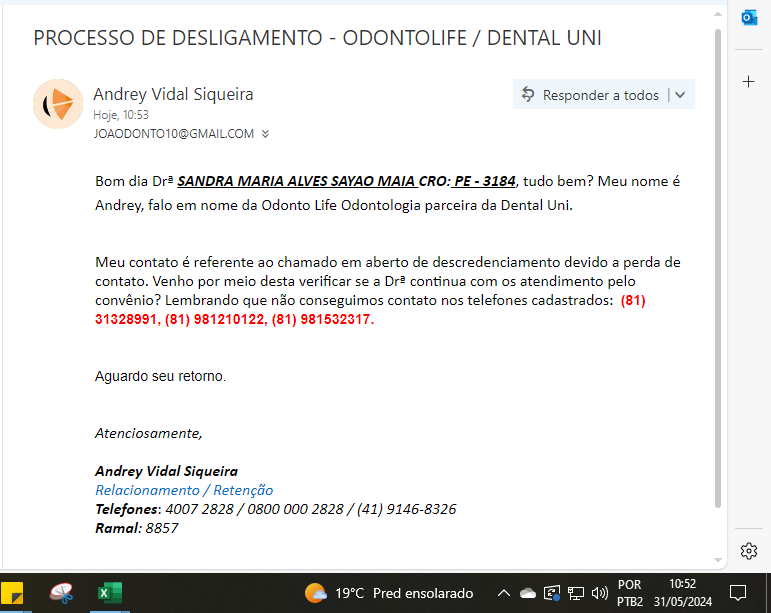The height and width of the screenshot is (613, 771).
Task: Click the sender avatar of Andrey Vidal Siqueira
Action: 58,104
